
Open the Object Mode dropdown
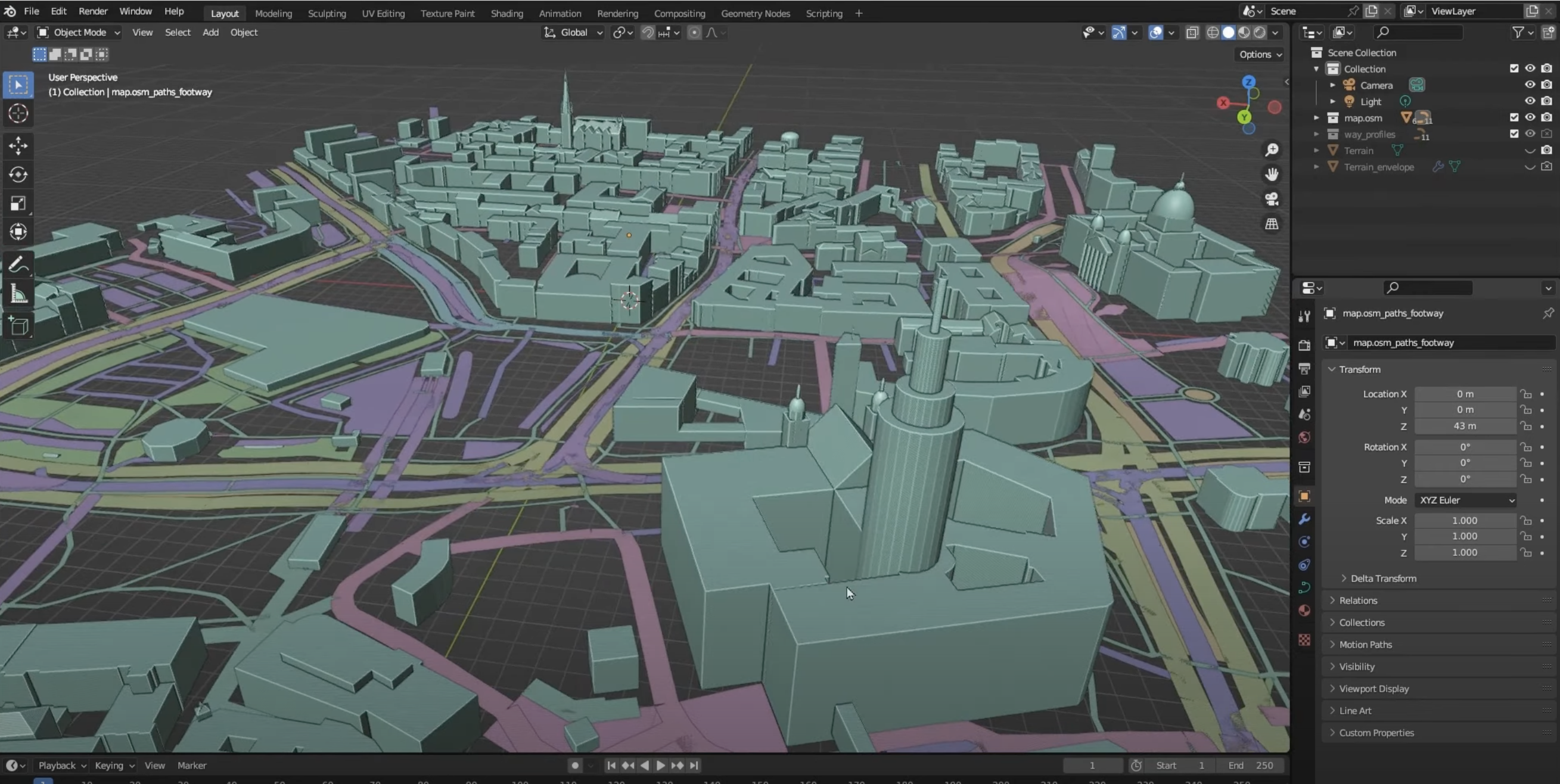pyautogui.click(x=78, y=33)
